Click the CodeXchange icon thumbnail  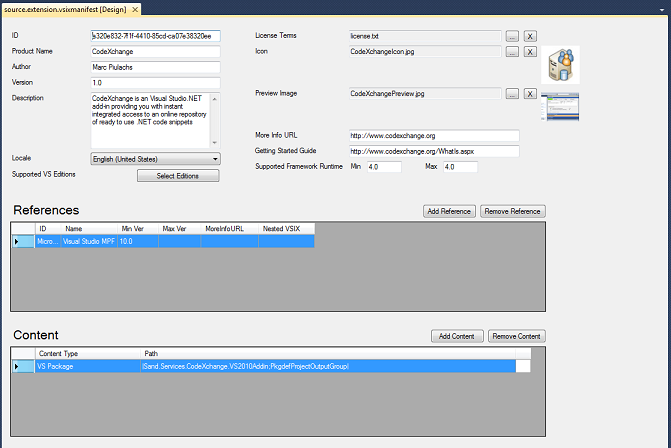tap(561, 65)
